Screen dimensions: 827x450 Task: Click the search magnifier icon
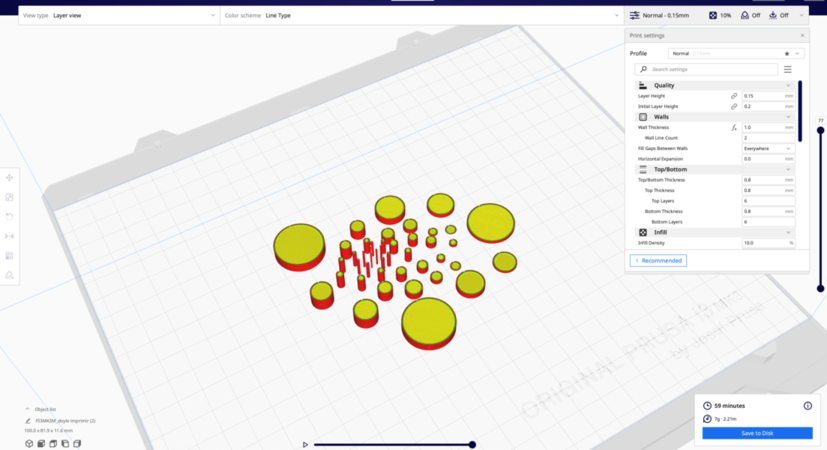pyautogui.click(x=643, y=69)
